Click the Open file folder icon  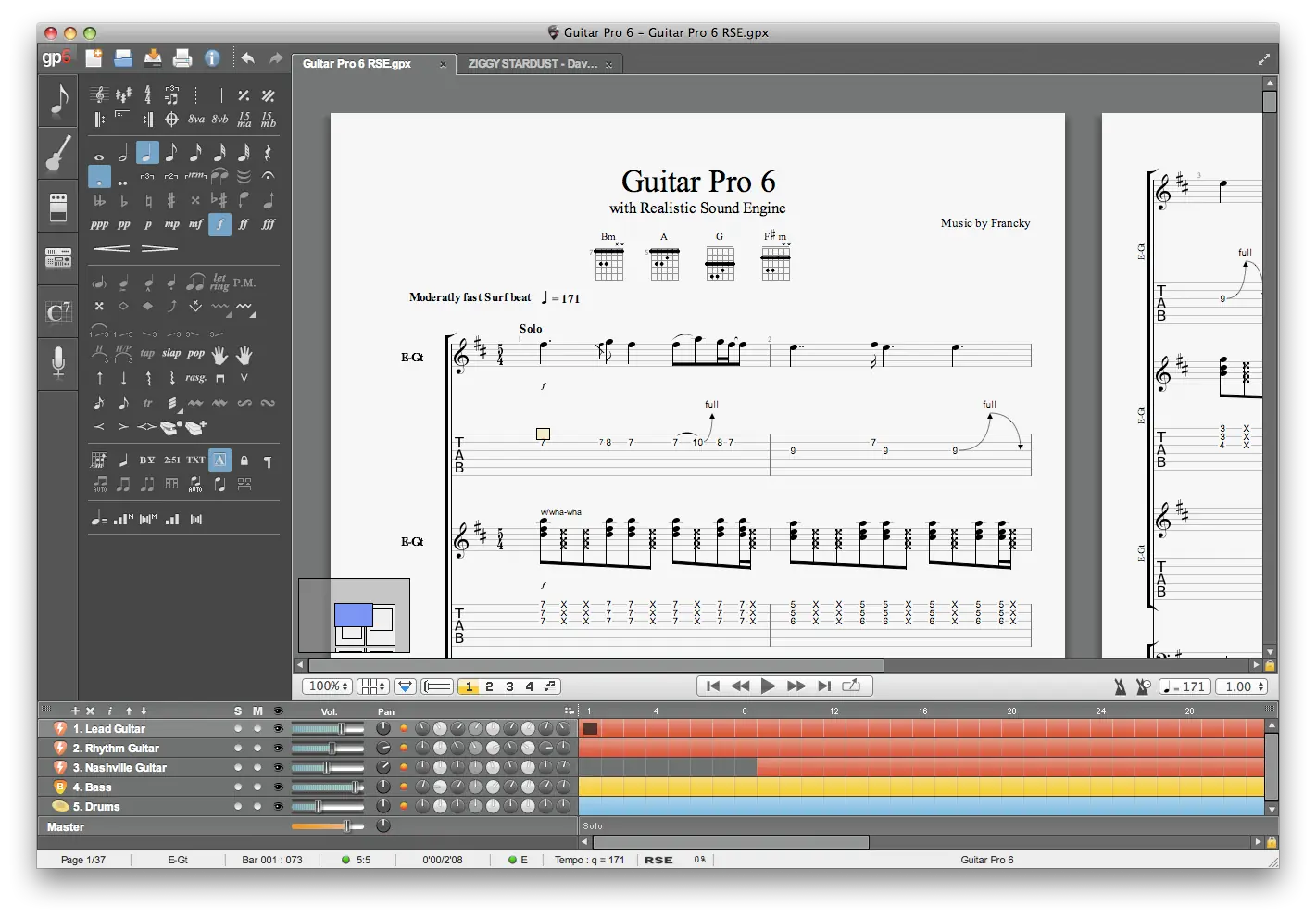coord(123,57)
